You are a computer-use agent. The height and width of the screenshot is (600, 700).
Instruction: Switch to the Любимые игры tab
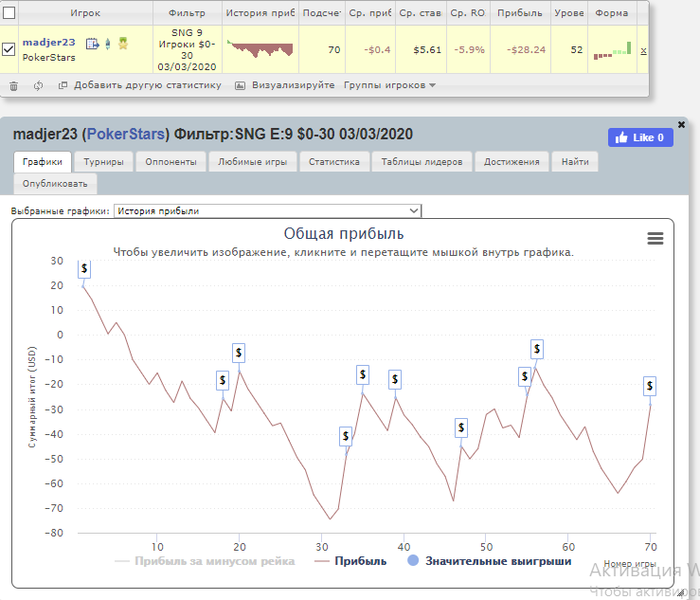253,162
